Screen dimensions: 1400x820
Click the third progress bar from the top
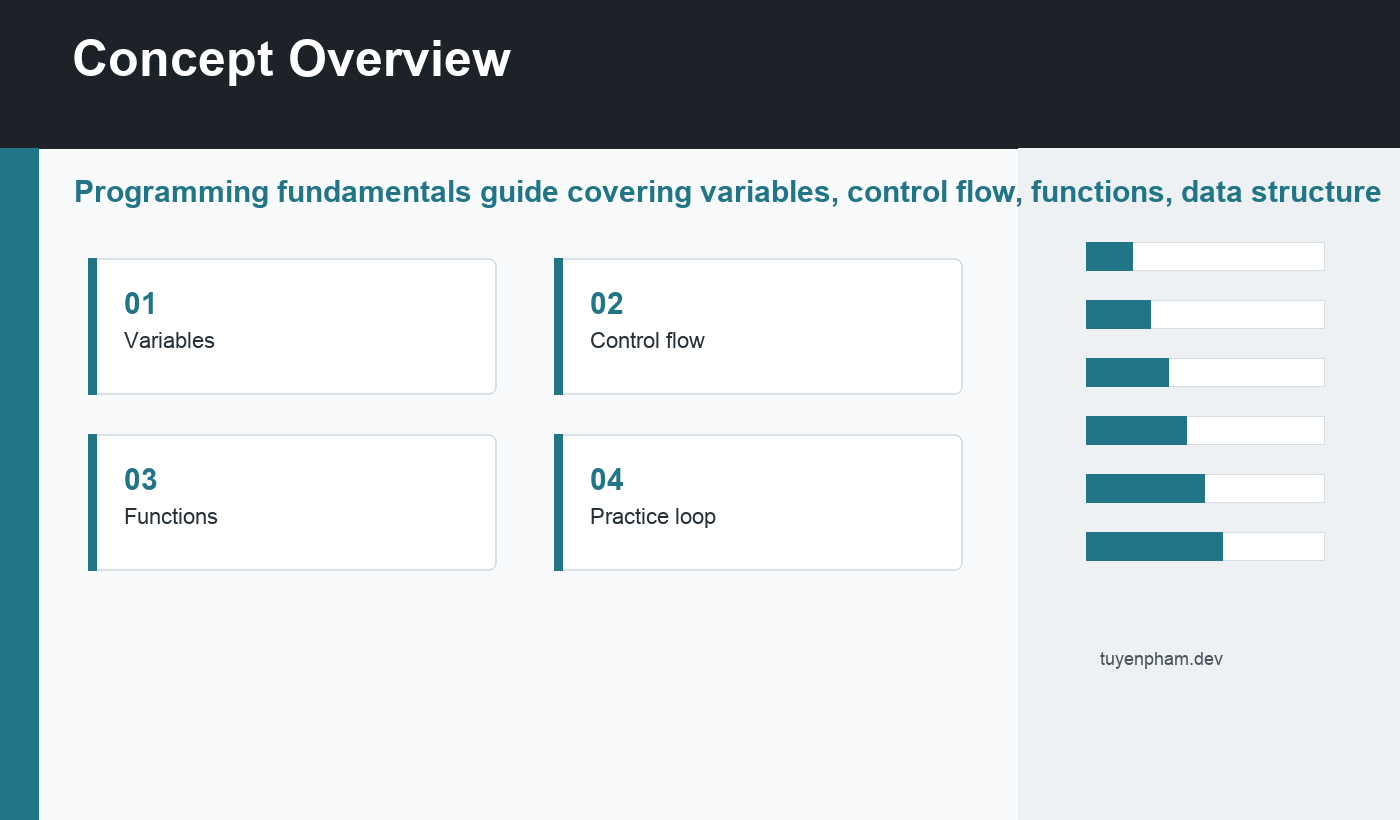(x=1205, y=372)
